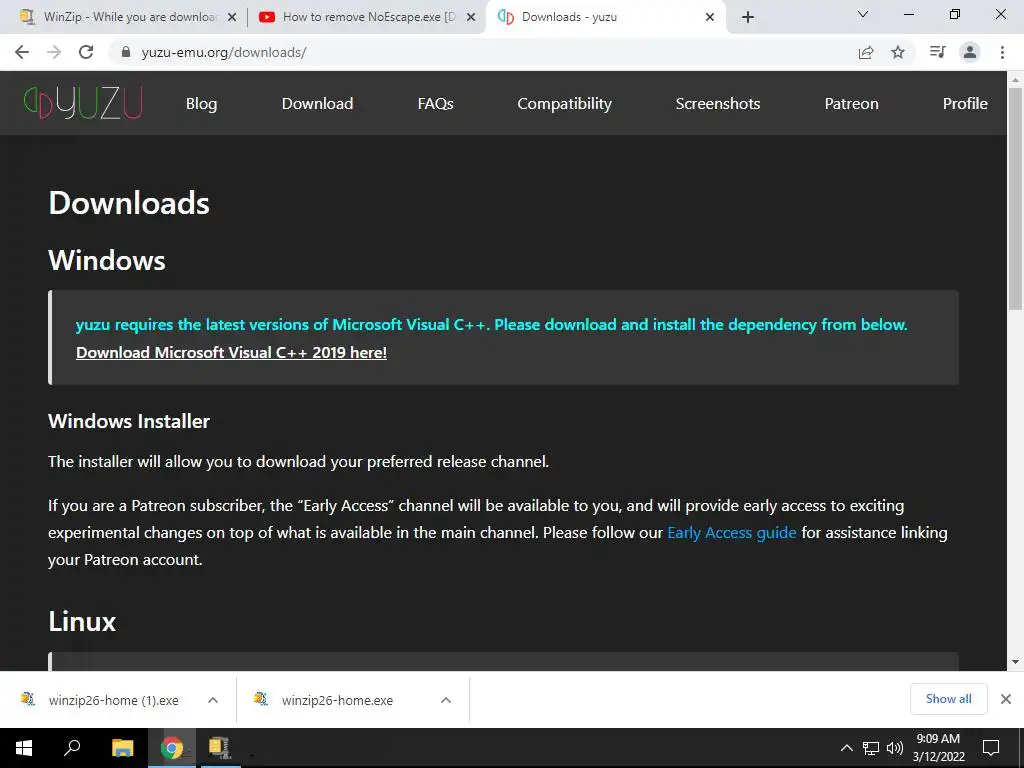Viewport: 1024px width, 768px height.
Task: Go to FAQs in the site navigation
Action: pyautogui.click(x=436, y=103)
